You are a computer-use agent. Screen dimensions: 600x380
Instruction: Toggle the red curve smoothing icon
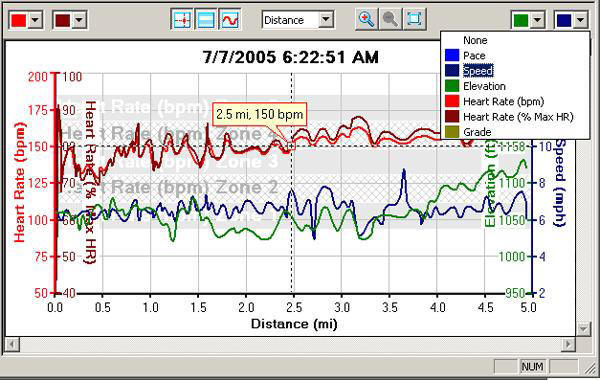(x=230, y=20)
